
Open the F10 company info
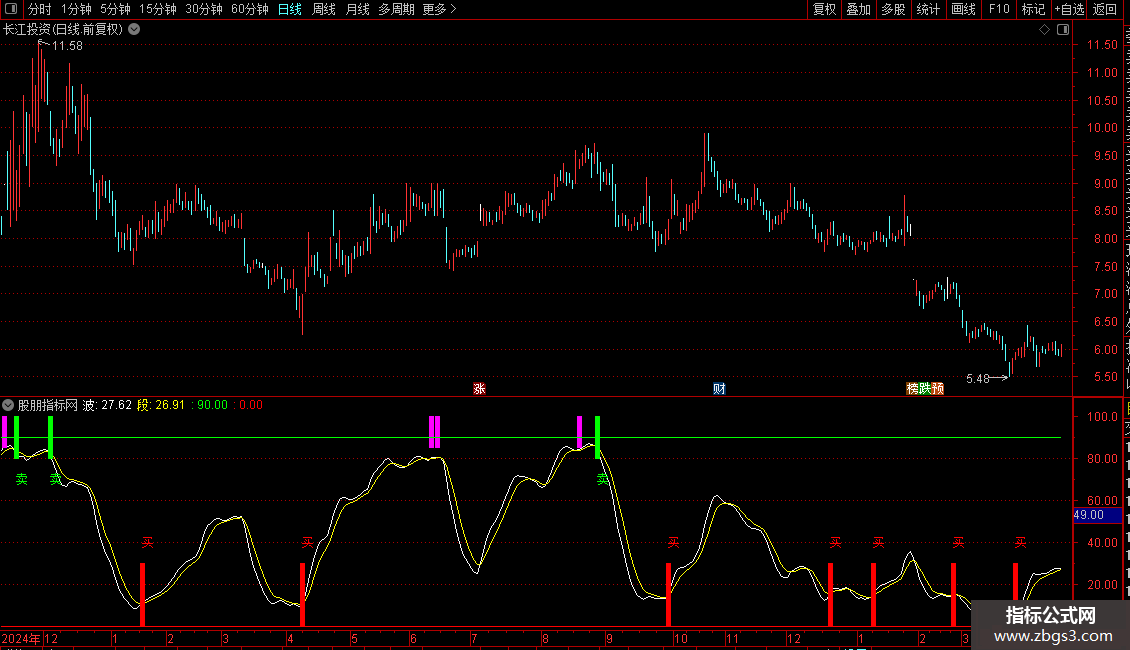point(999,9)
